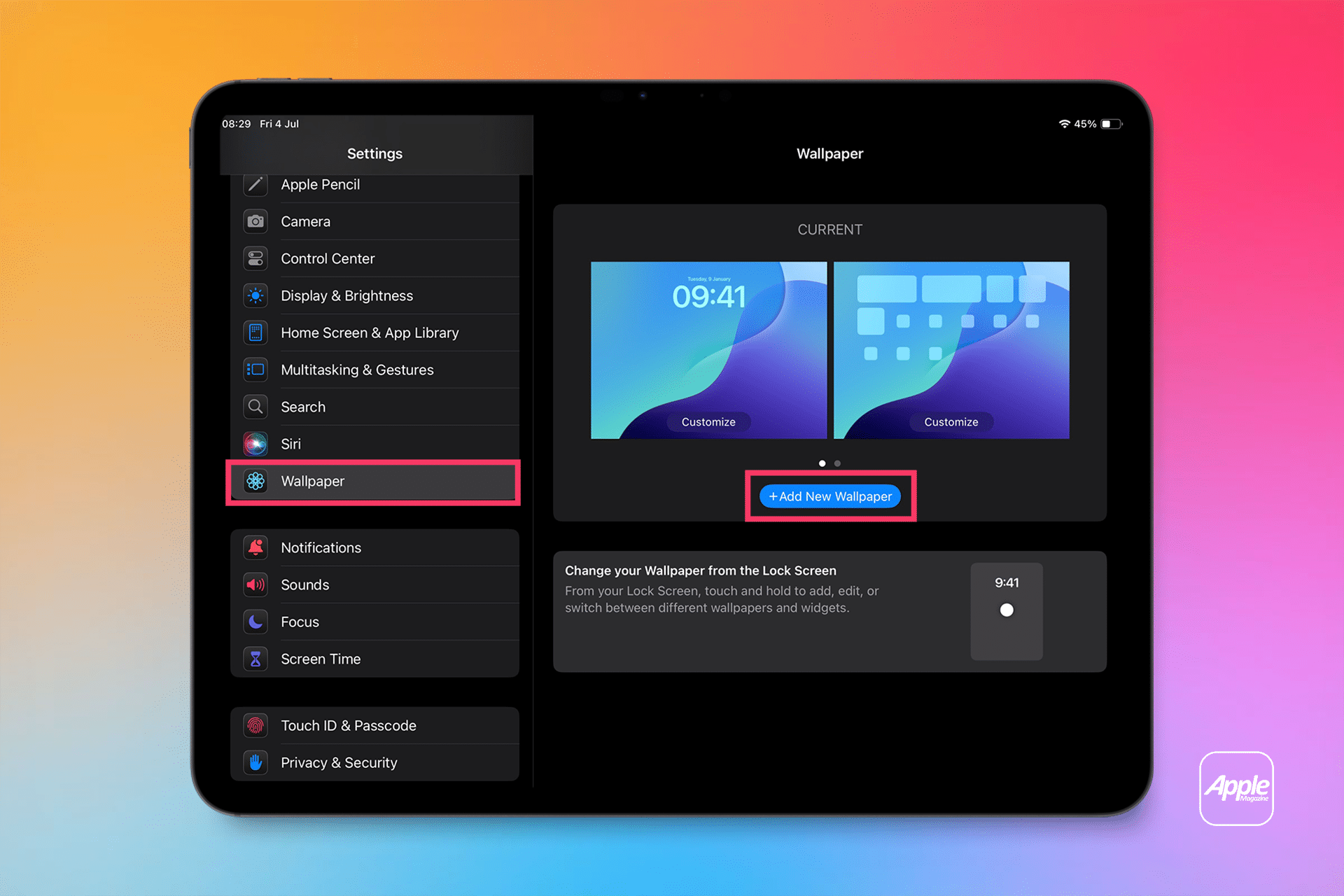The width and height of the screenshot is (1344, 896).
Task: Tap the Sounds speaker icon
Action: pyautogui.click(x=255, y=584)
